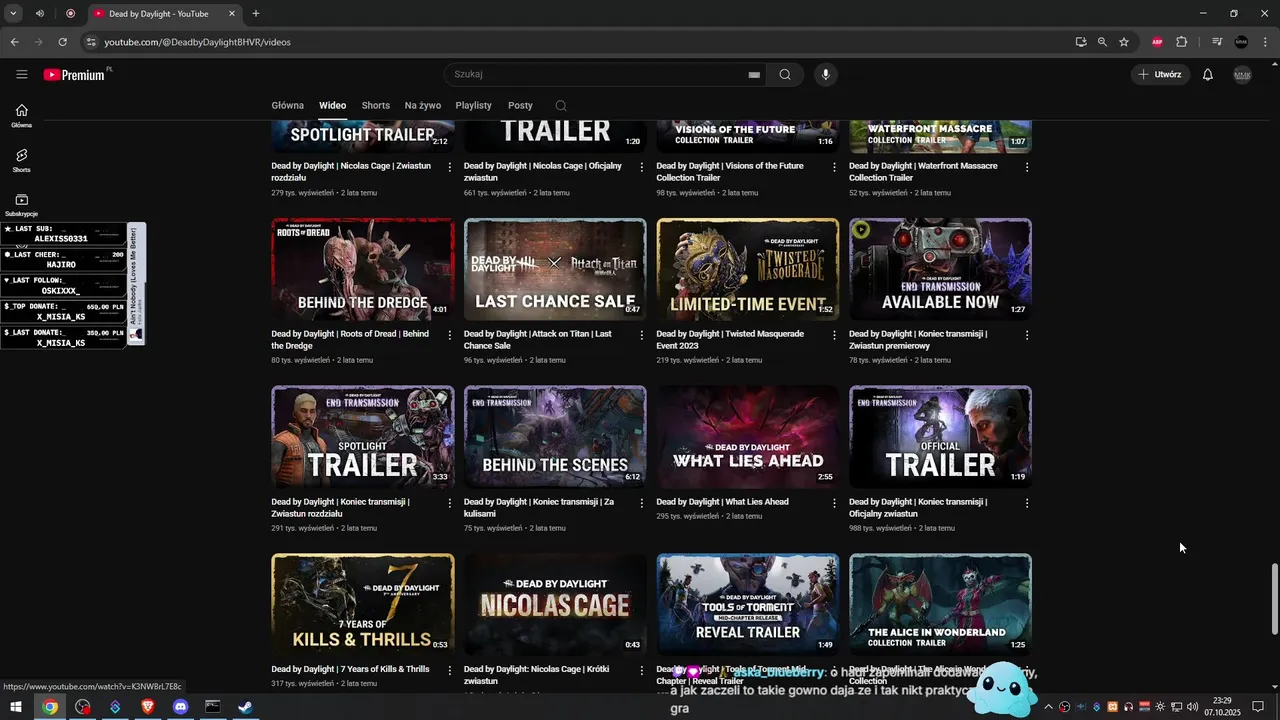1280x720 pixels.
Task: Play the Nicolas Cage teaser thumbnail
Action: (x=555, y=604)
